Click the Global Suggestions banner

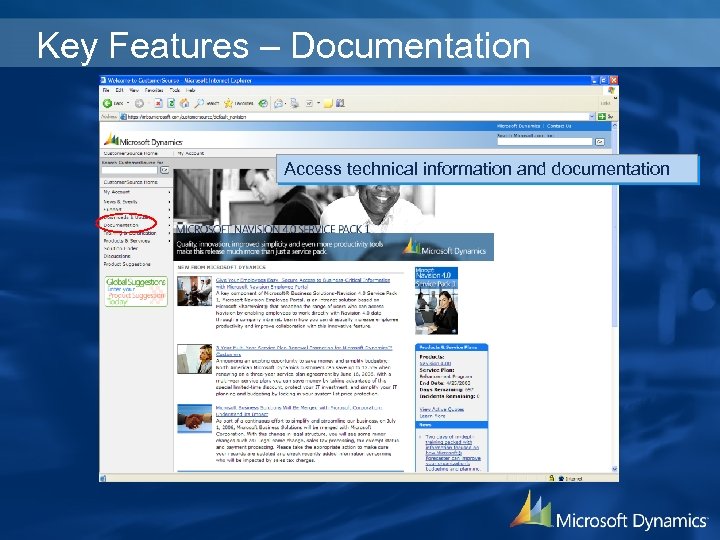click(136, 291)
